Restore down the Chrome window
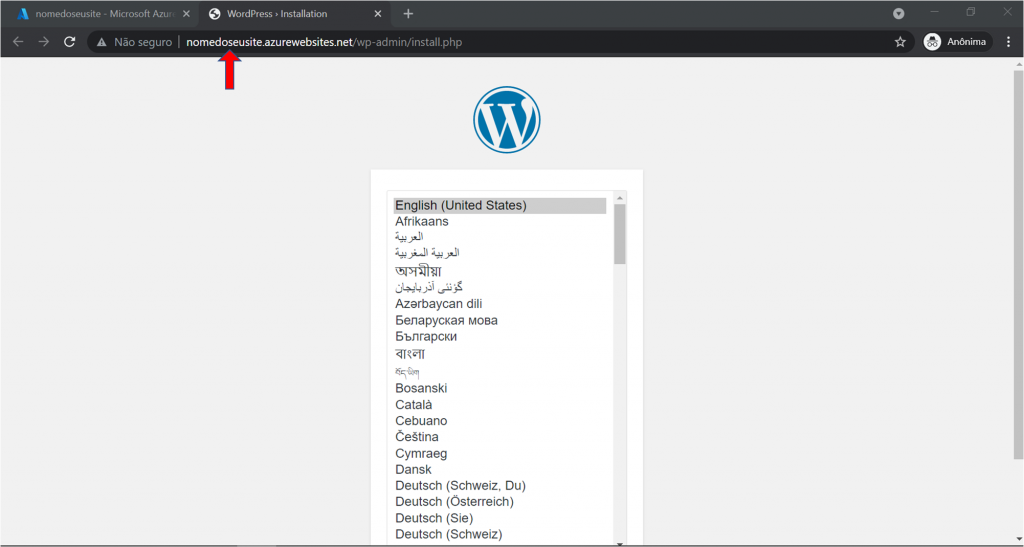The height and width of the screenshot is (547, 1024). click(x=971, y=12)
